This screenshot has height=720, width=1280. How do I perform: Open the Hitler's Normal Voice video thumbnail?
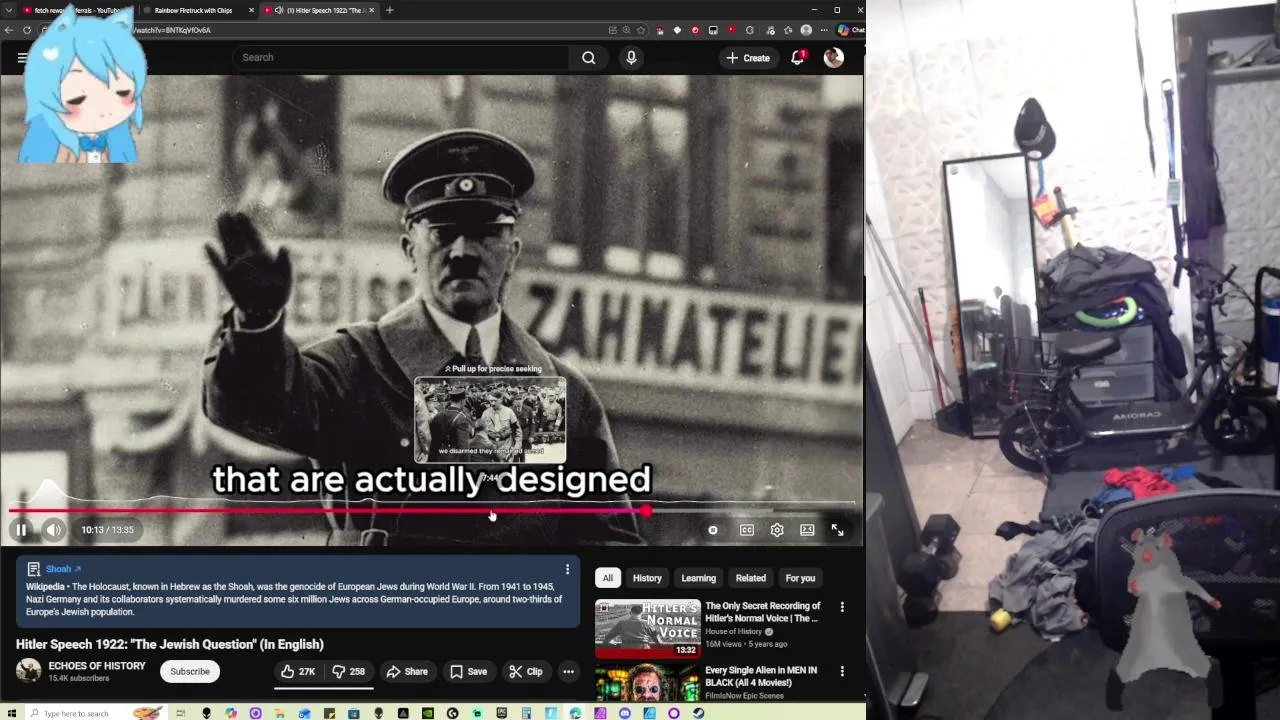pos(648,628)
